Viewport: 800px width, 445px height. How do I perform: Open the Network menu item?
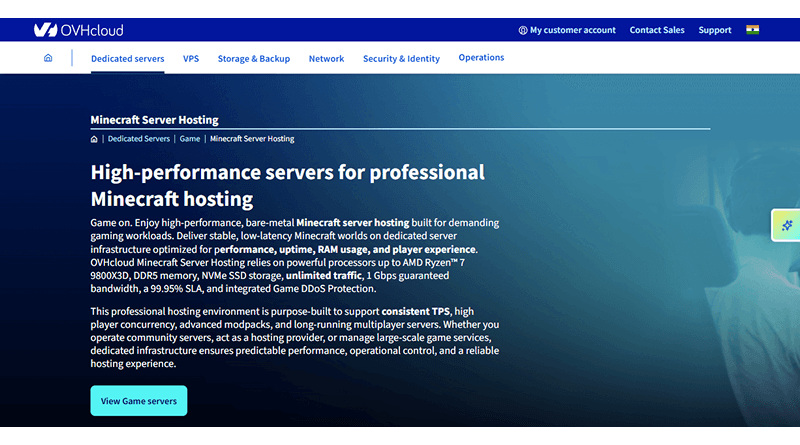326,59
